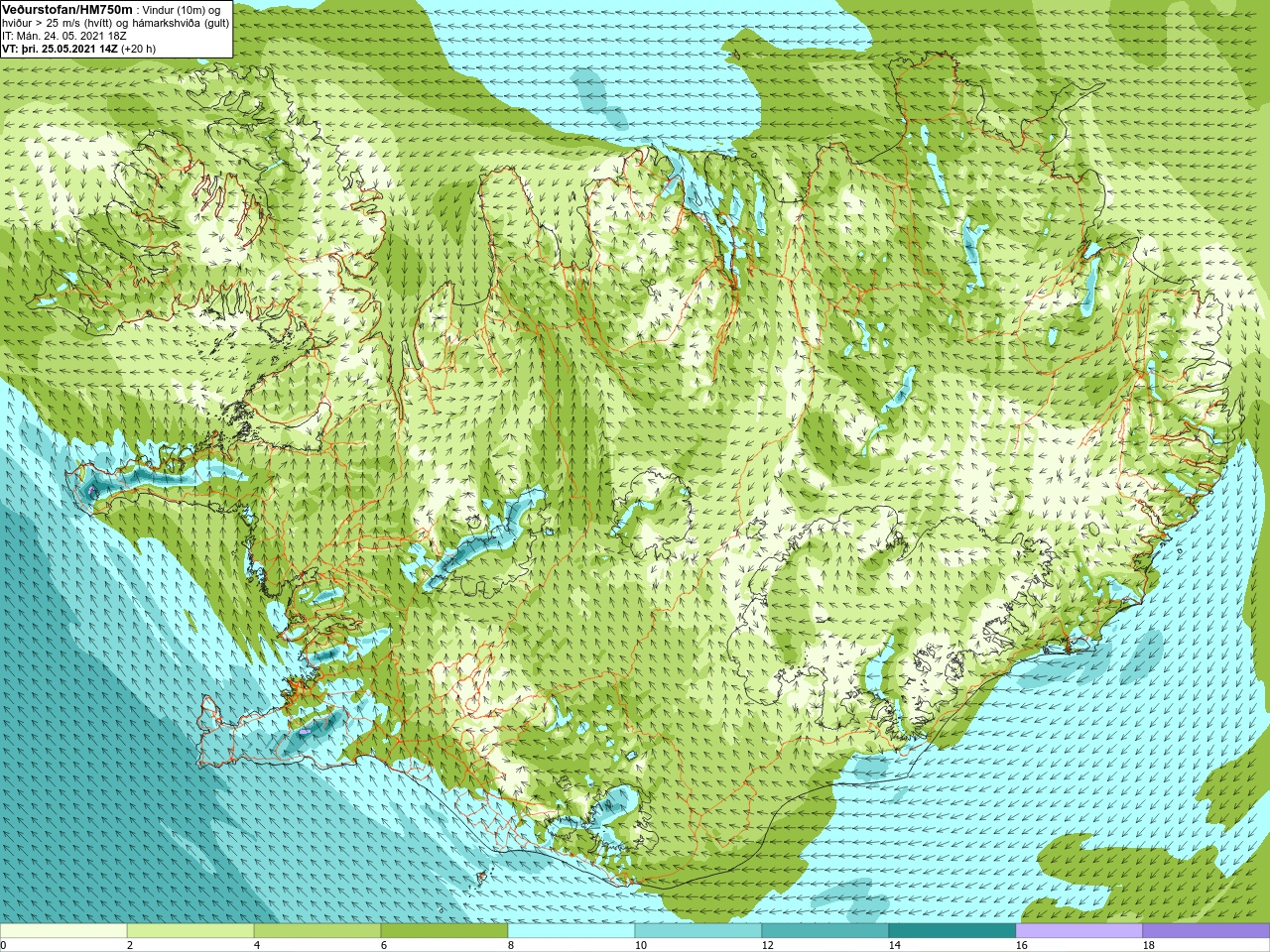Click the legend tick label '6'
Screen dimensions: 1270x952
pyautogui.click(x=384, y=945)
